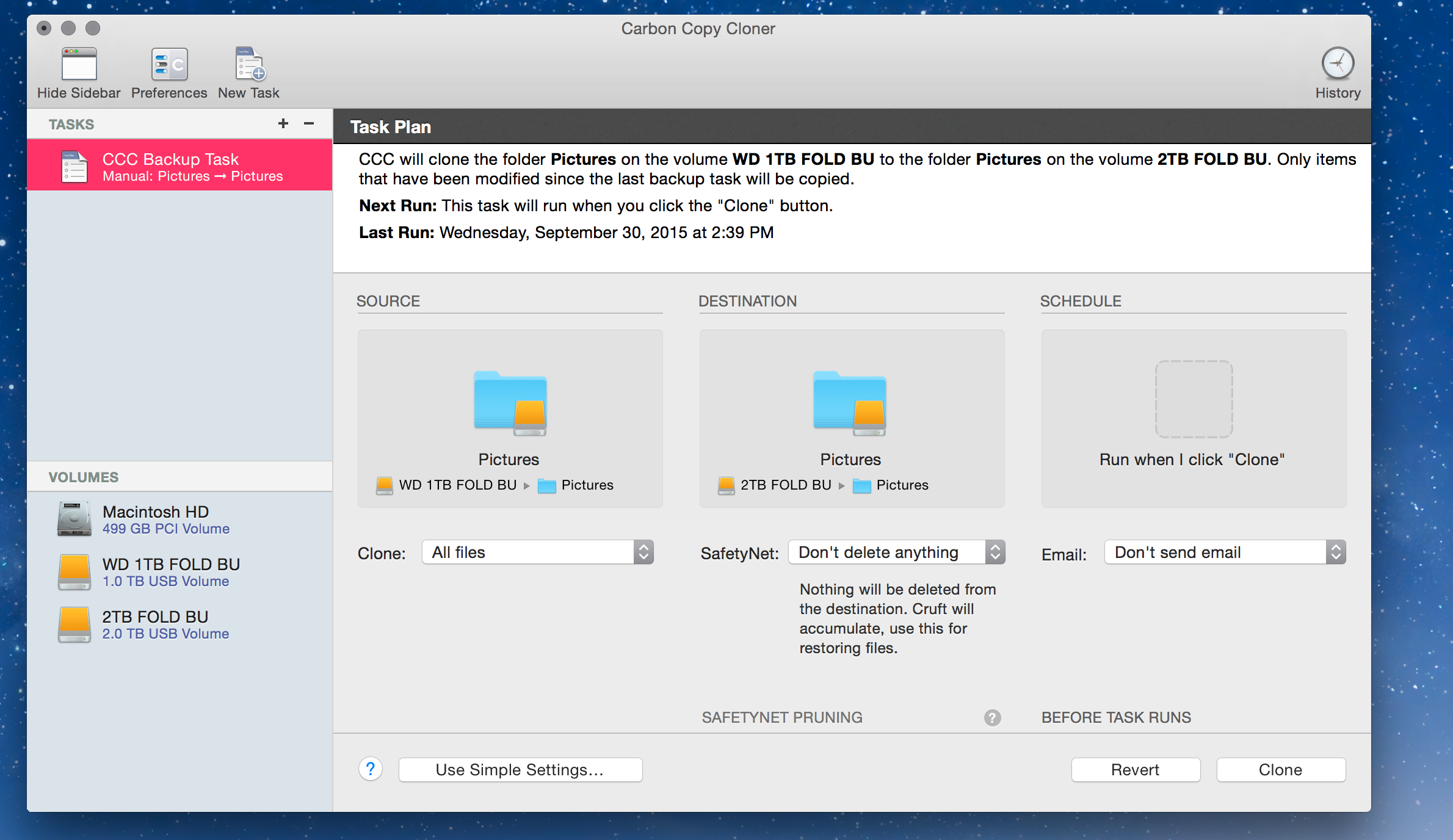Click the Source Pictures folder icon

[x=510, y=403]
